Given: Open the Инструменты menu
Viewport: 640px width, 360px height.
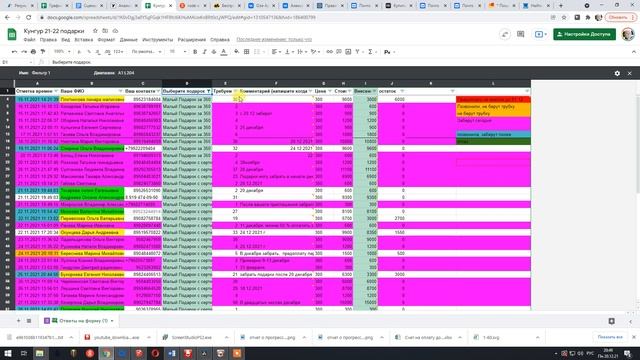Looking at the screenshot, I should point(158,40).
